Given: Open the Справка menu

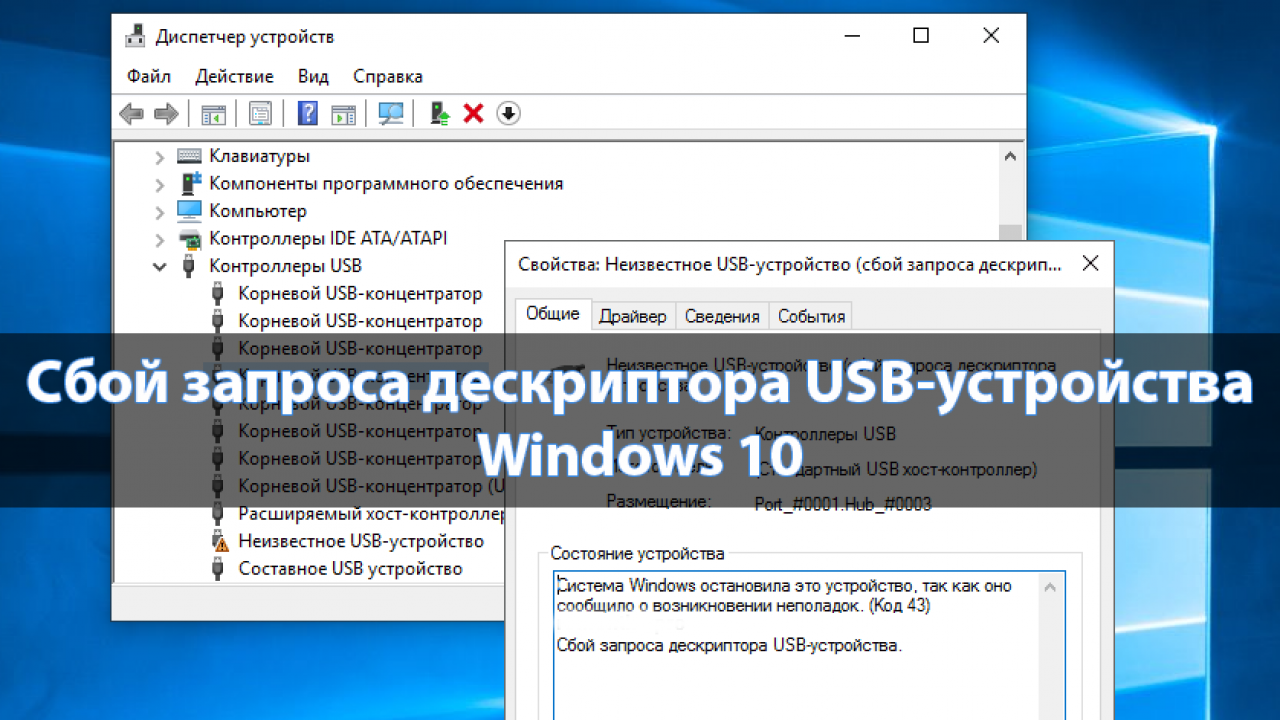Looking at the screenshot, I should [x=388, y=76].
